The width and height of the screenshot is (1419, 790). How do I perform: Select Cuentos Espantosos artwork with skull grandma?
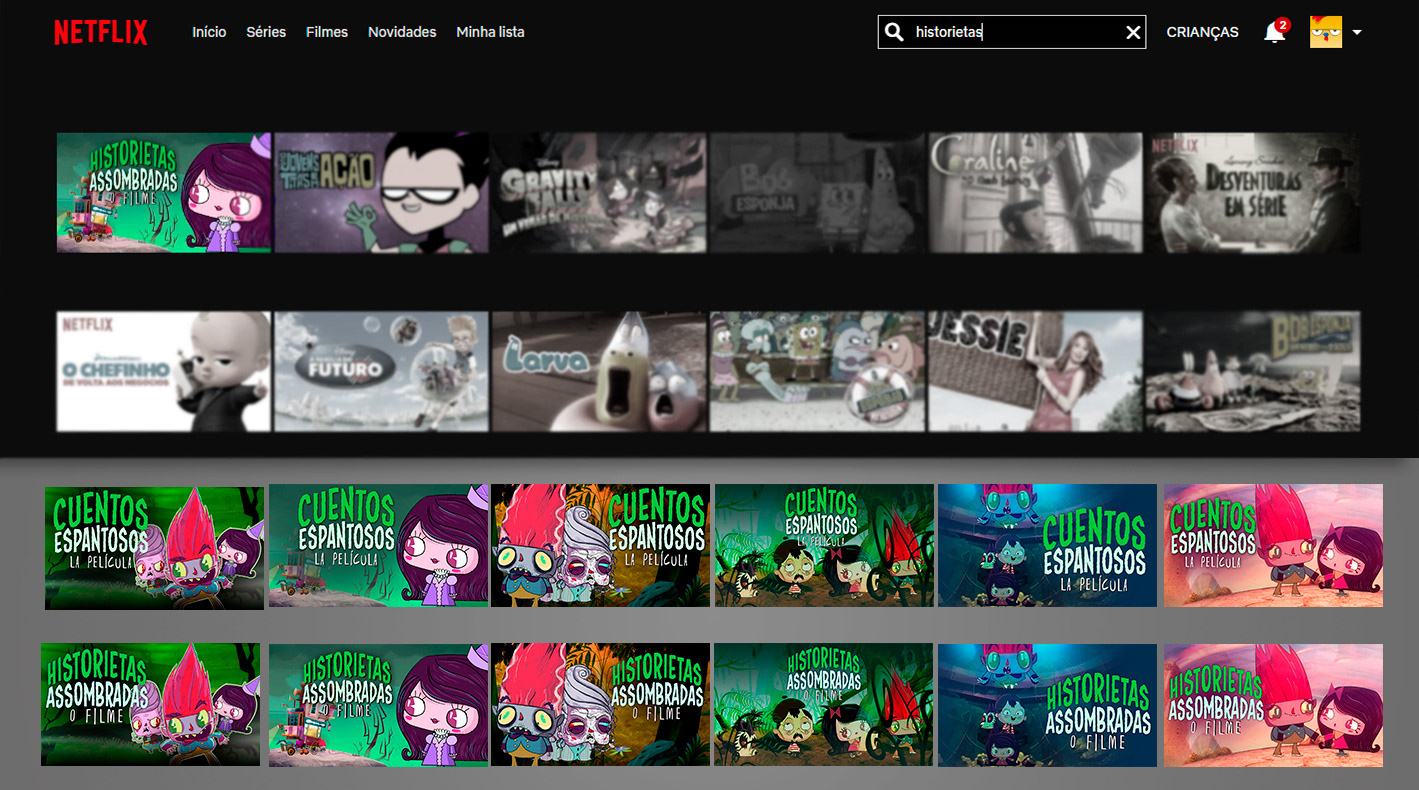coord(601,546)
